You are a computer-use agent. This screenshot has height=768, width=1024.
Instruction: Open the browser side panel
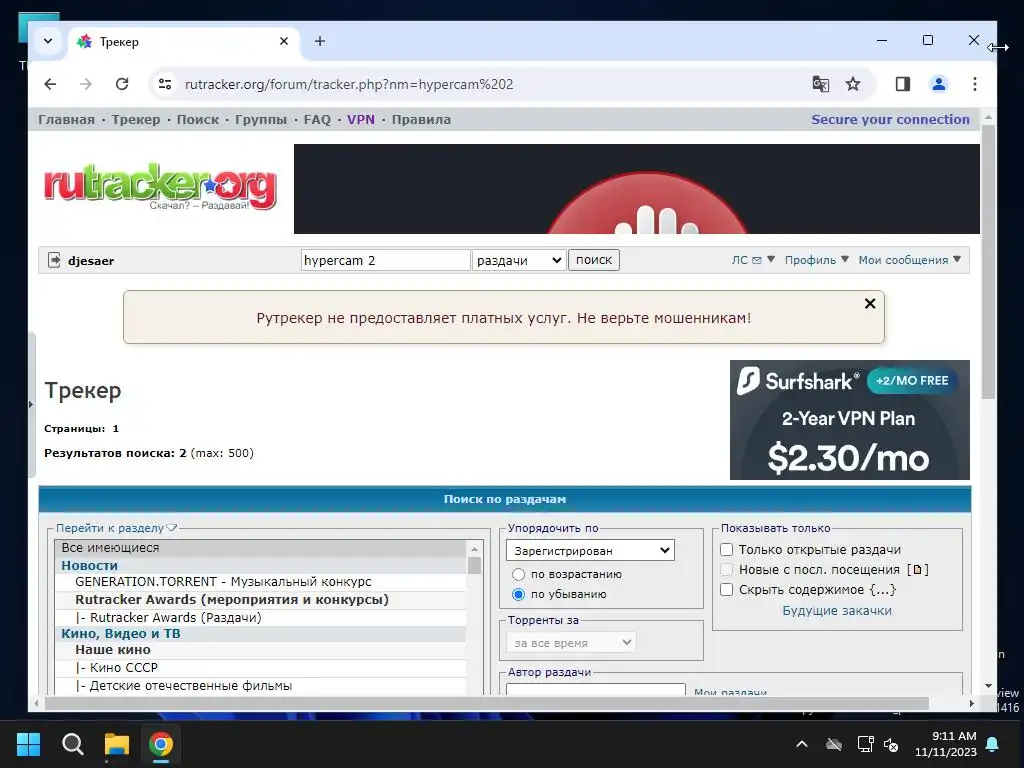point(903,84)
